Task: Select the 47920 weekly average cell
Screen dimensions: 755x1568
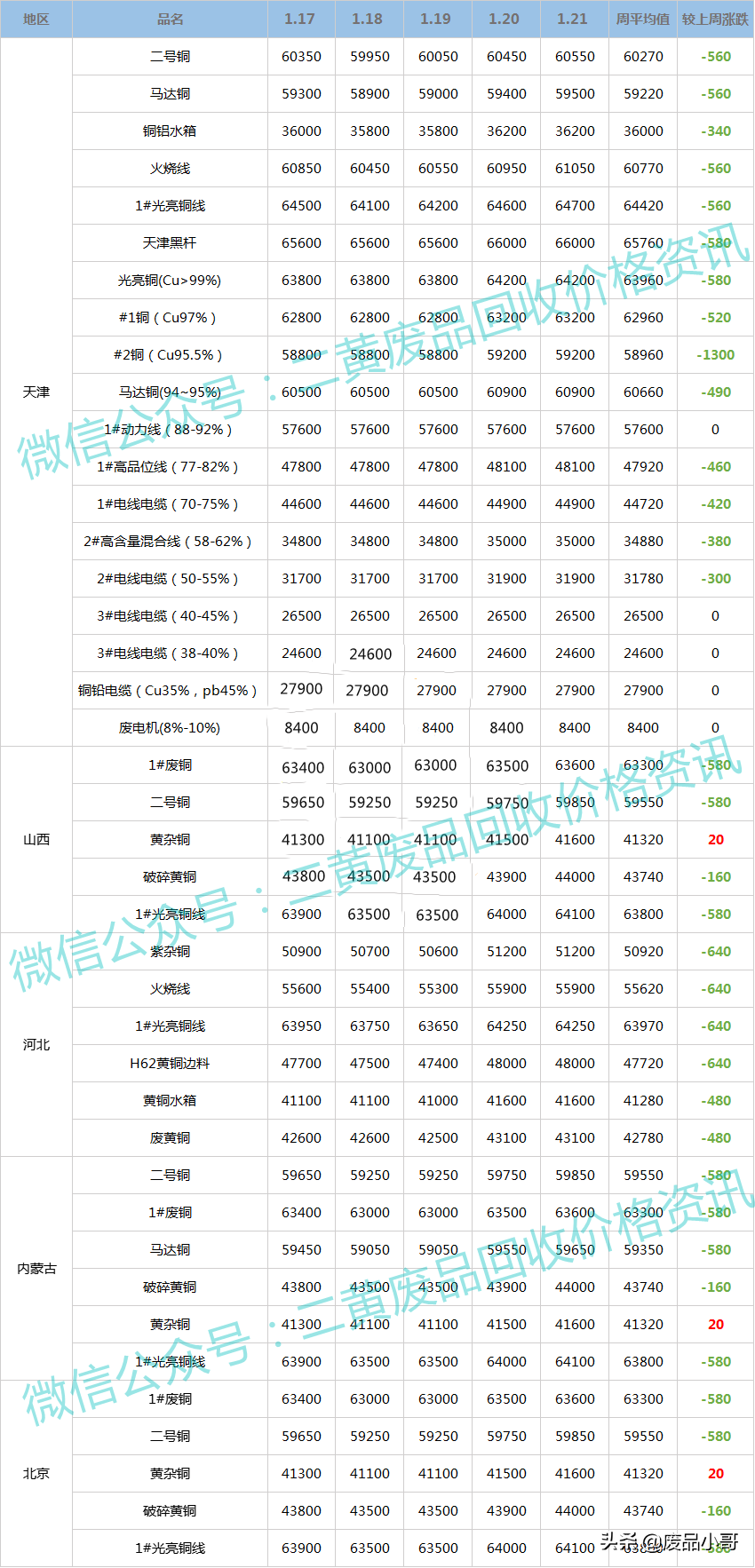Action: click(643, 466)
